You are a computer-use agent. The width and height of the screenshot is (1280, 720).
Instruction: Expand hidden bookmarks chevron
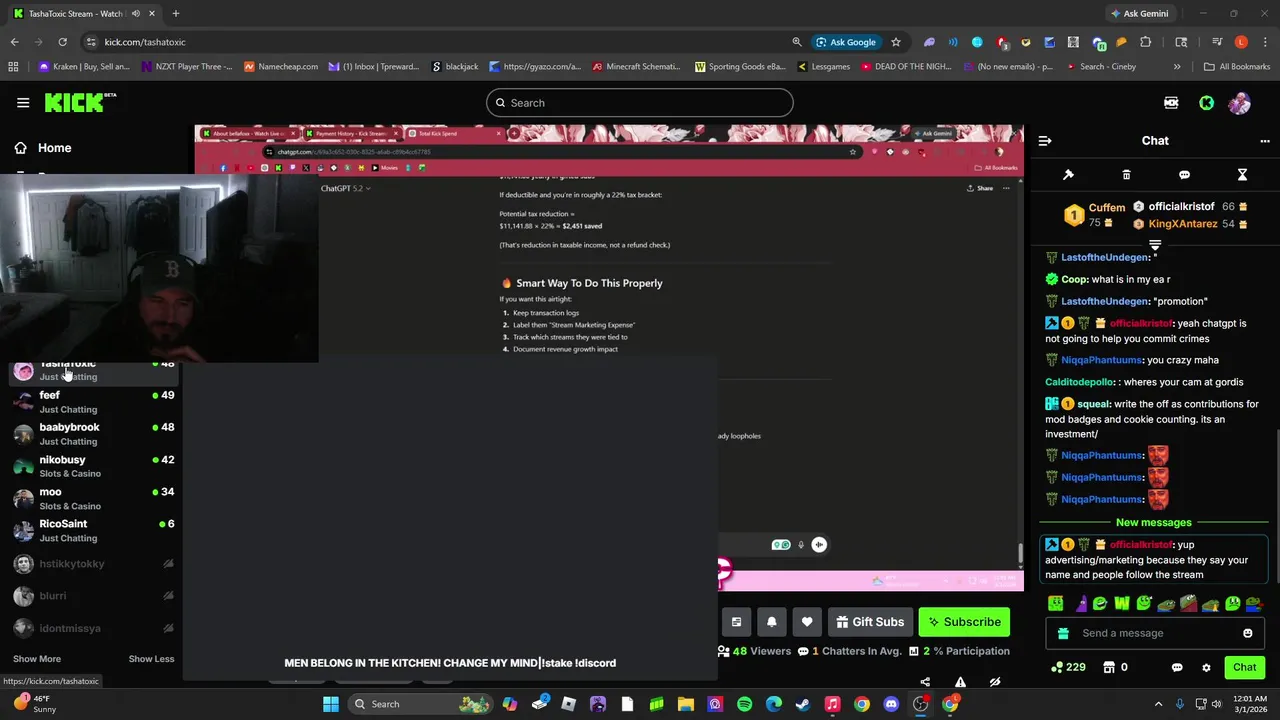[1177, 67]
